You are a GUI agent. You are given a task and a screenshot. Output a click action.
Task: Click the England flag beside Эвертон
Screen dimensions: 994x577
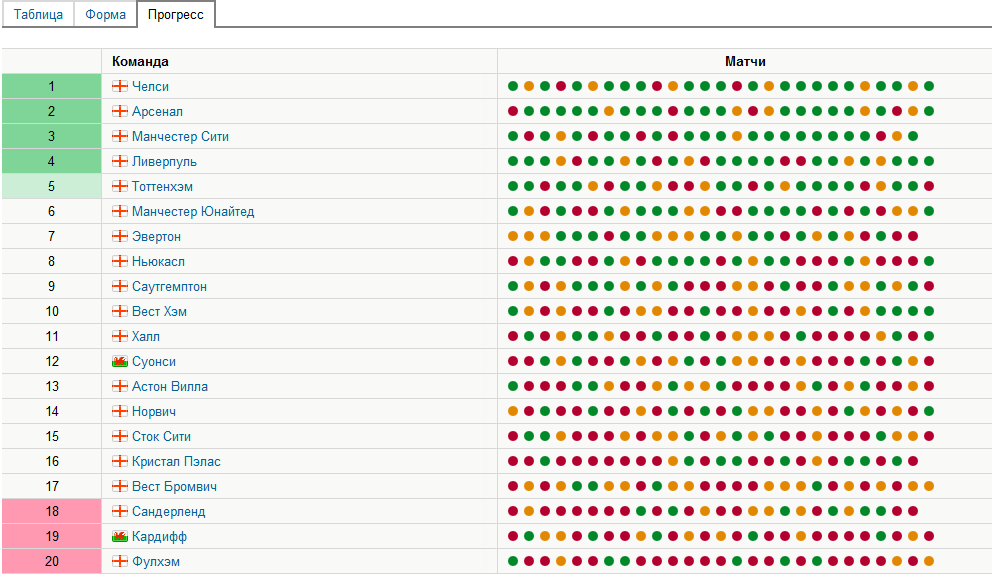120,237
